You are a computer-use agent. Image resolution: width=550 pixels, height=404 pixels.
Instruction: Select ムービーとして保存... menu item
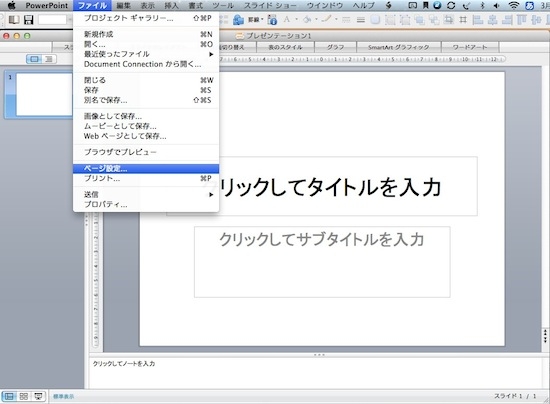146,126
